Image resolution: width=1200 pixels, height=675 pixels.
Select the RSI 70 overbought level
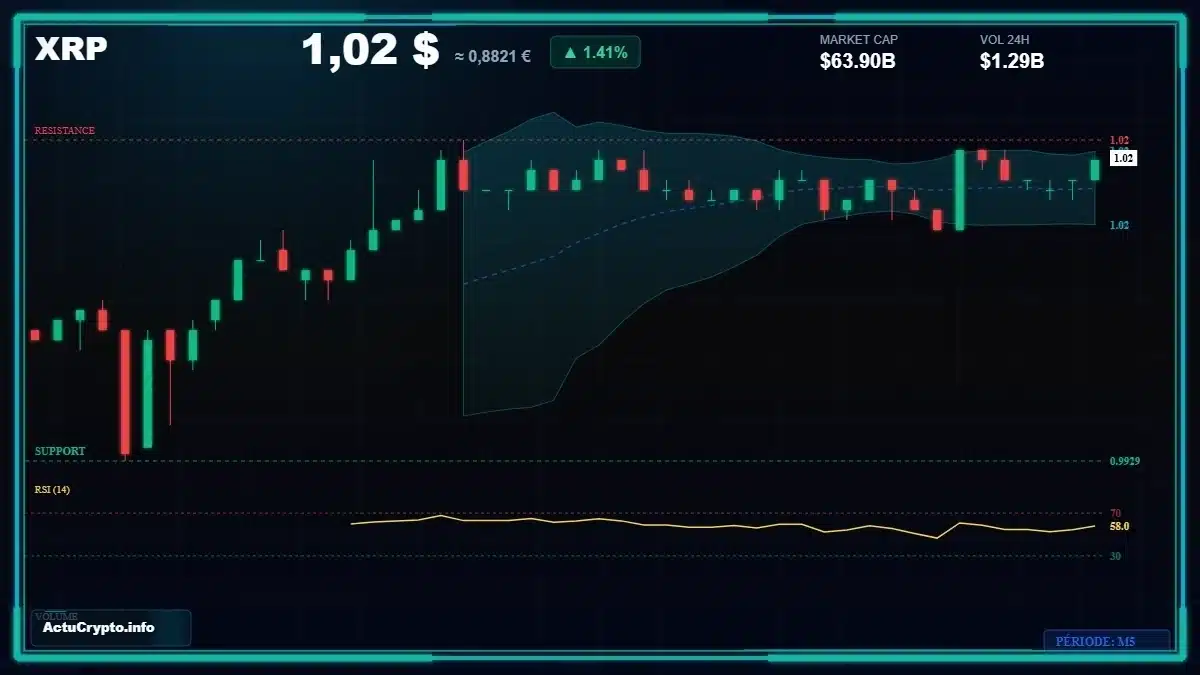tap(1115, 513)
